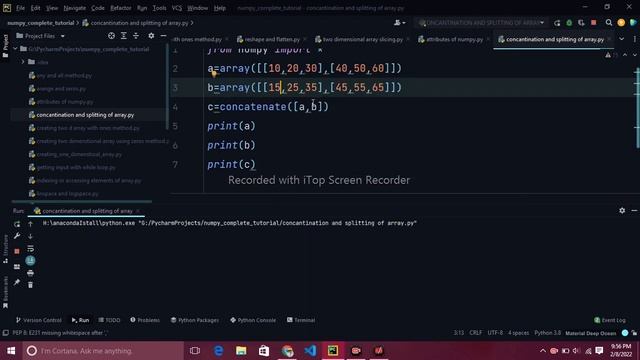Image resolution: width=640 pixels, height=360 pixels.
Task: Switch to two dimensional array slicing.py tab
Action: pyautogui.click(x=362, y=39)
